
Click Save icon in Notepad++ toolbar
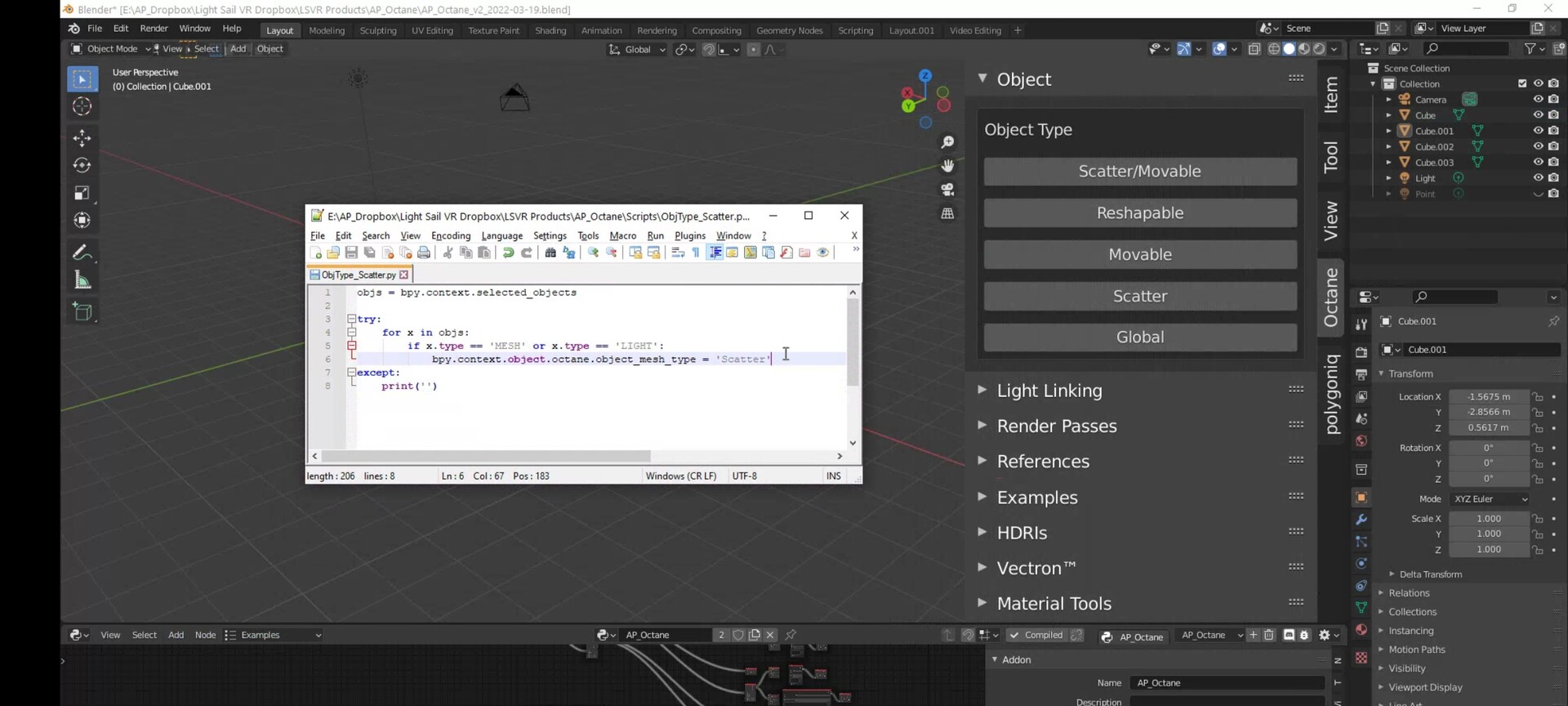pos(351,252)
